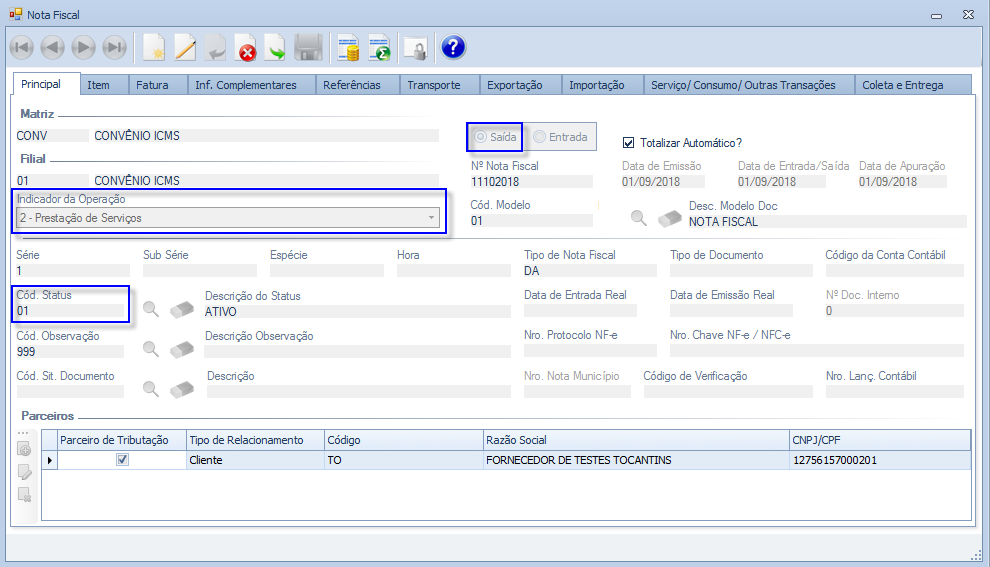Click the green arrow document icon
Image resolution: width=990 pixels, height=567 pixels.
point(277,47)
